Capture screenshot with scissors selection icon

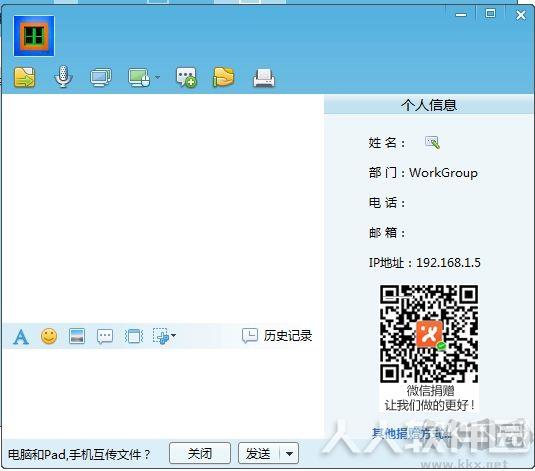click(x=160, y=336)
